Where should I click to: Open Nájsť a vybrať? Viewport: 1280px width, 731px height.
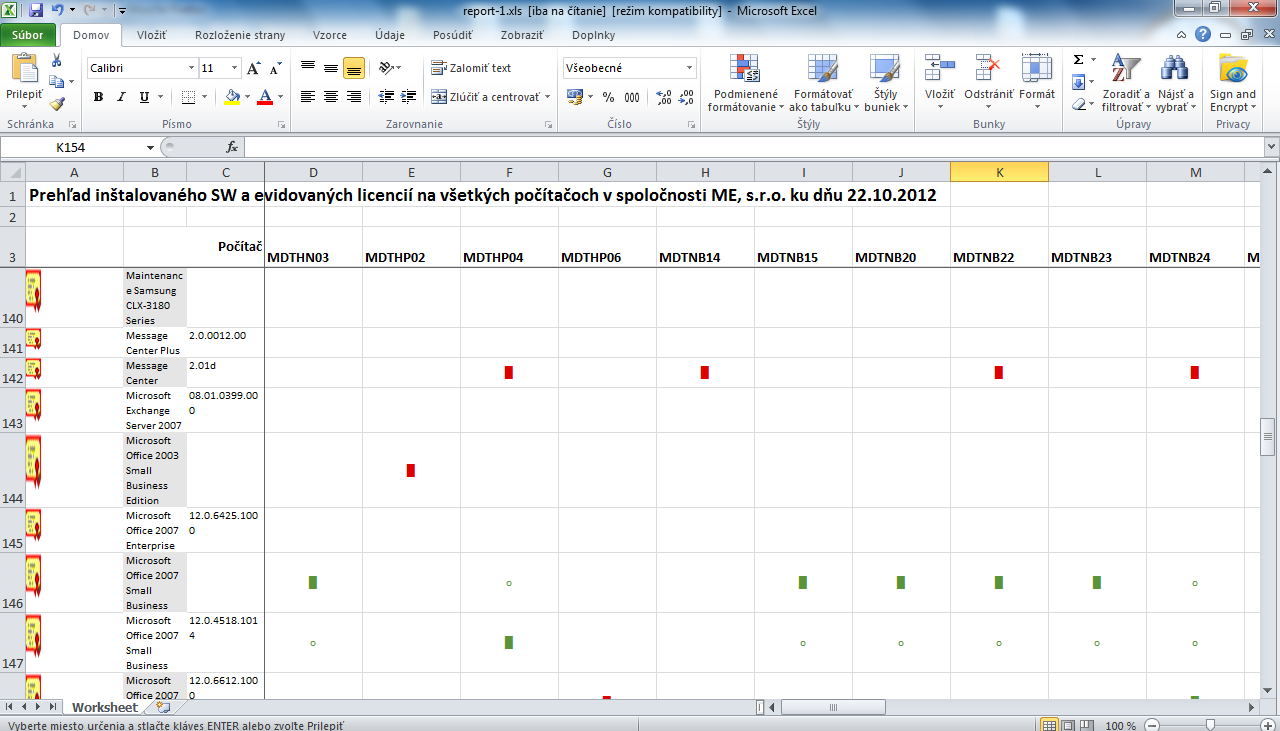click(x=1175, y=83)
